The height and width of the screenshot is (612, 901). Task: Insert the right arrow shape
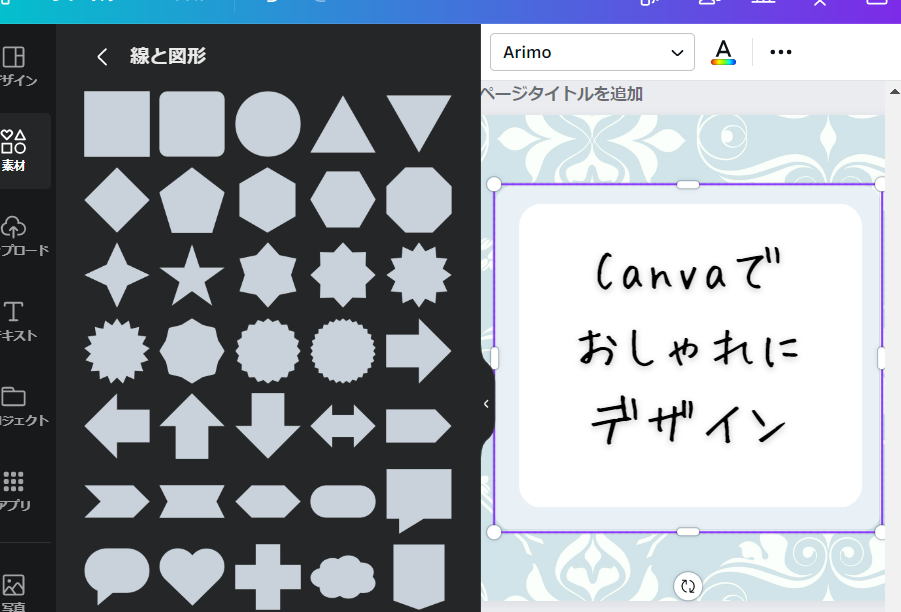pyautogui.click(x=419, y=351)
